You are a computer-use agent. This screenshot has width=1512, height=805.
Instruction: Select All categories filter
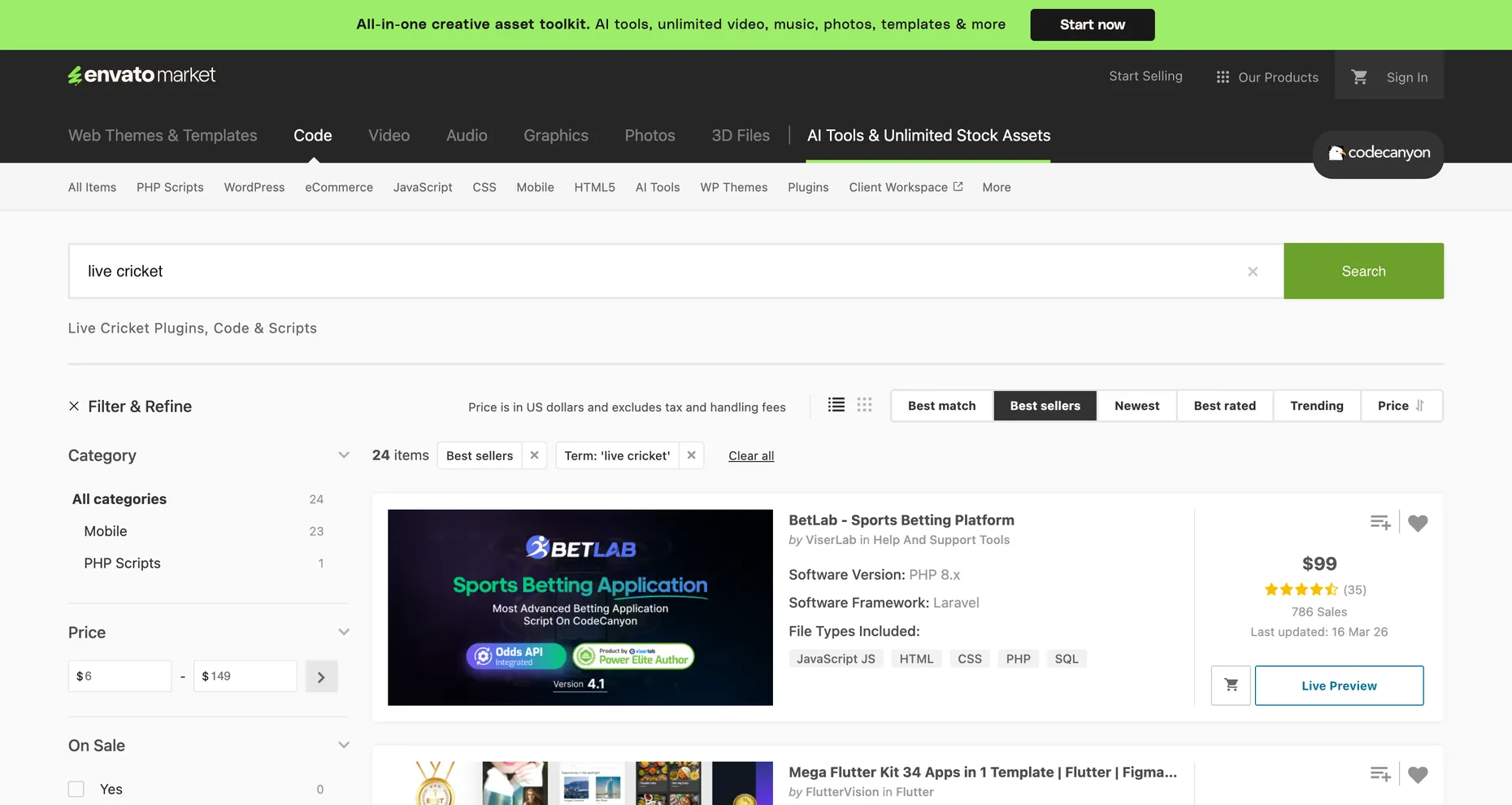(x=119, y=499)
